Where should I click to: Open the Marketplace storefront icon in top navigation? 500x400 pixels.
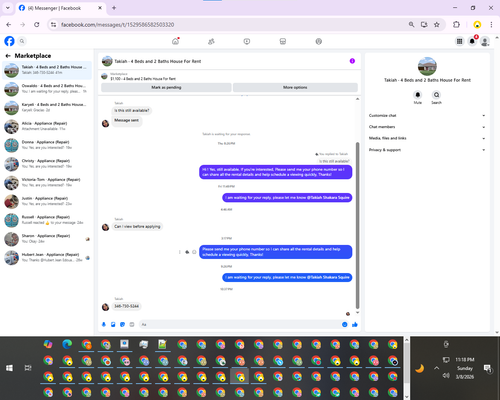click(x=283, y=41)
